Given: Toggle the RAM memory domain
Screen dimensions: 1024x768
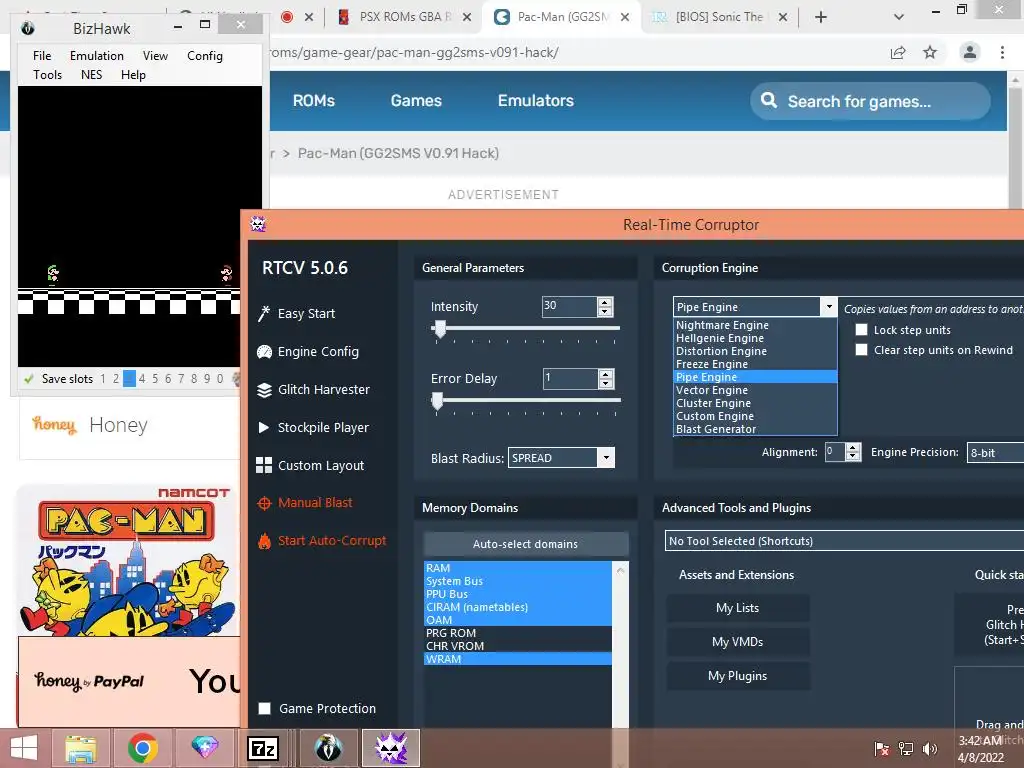Looking at the screenshot, I should [518, 568].
